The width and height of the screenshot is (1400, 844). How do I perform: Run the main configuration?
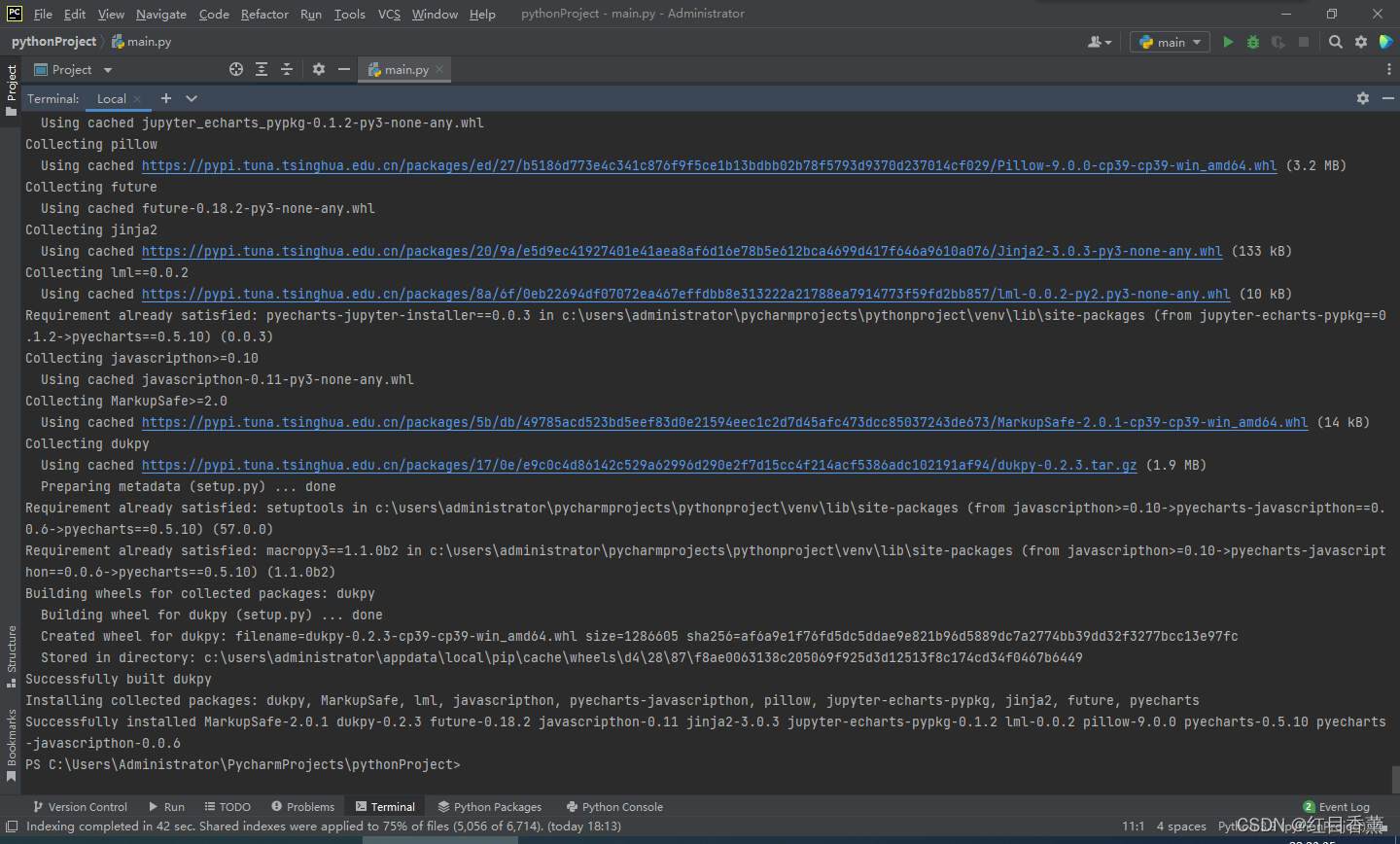pos(1228,42)
